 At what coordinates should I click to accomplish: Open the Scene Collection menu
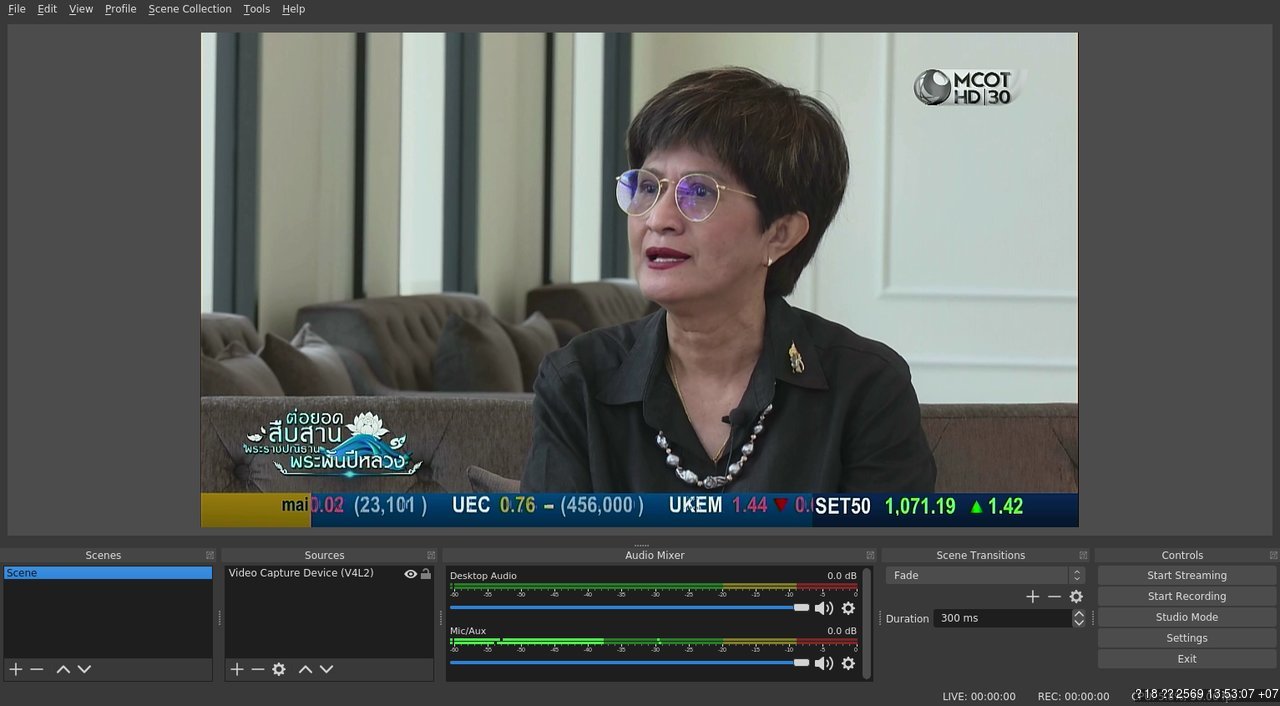pyautogui.click(x=190, y=9)
